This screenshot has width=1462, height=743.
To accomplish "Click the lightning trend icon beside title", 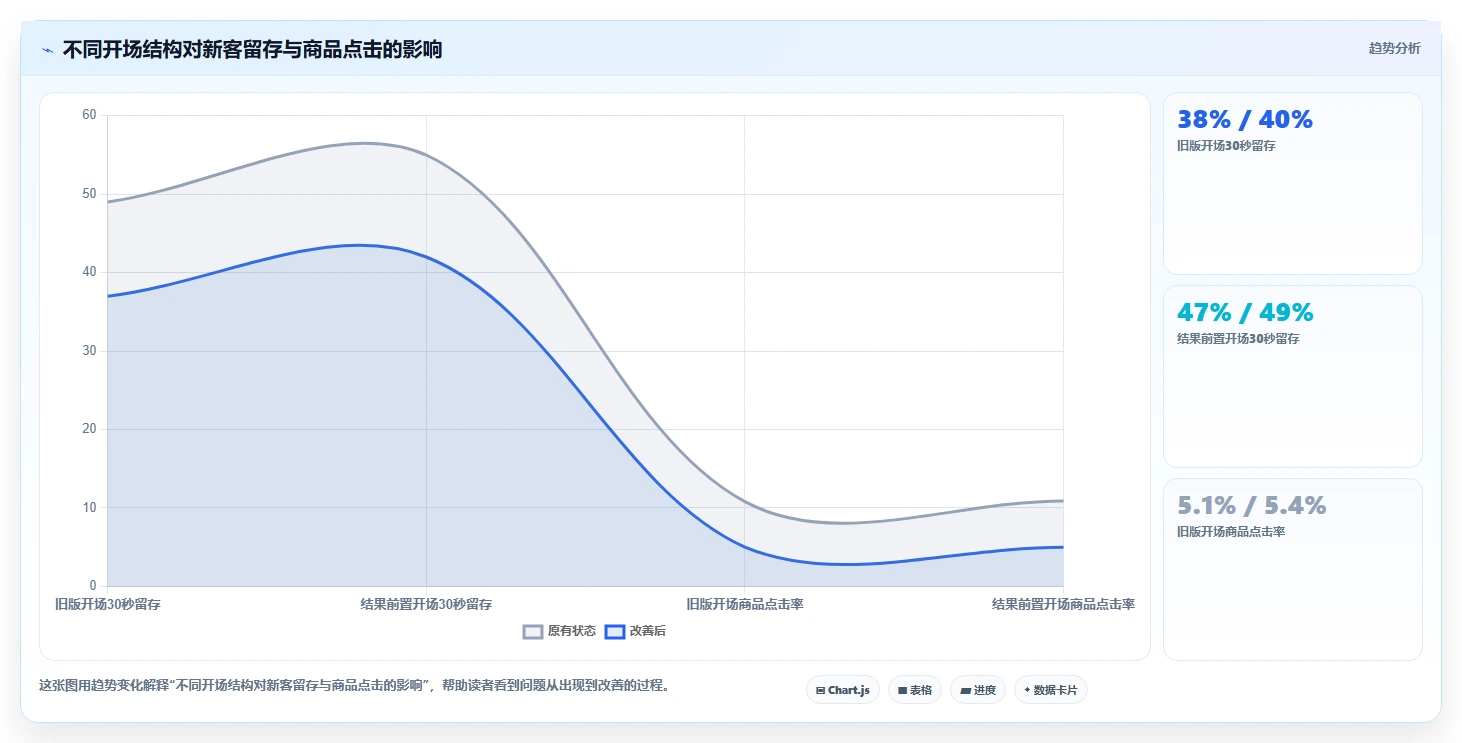I will 48,50.
